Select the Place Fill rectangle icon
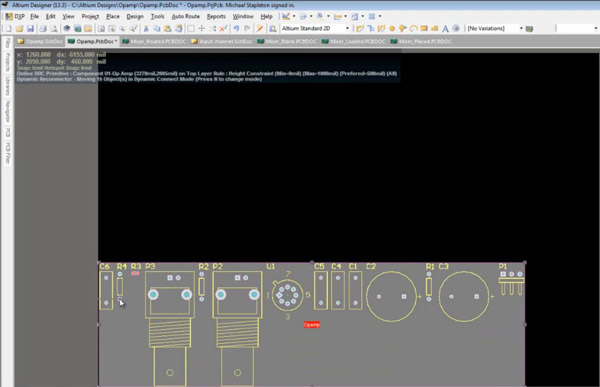This screenshot has width=600, height=387. pos(424,28)
